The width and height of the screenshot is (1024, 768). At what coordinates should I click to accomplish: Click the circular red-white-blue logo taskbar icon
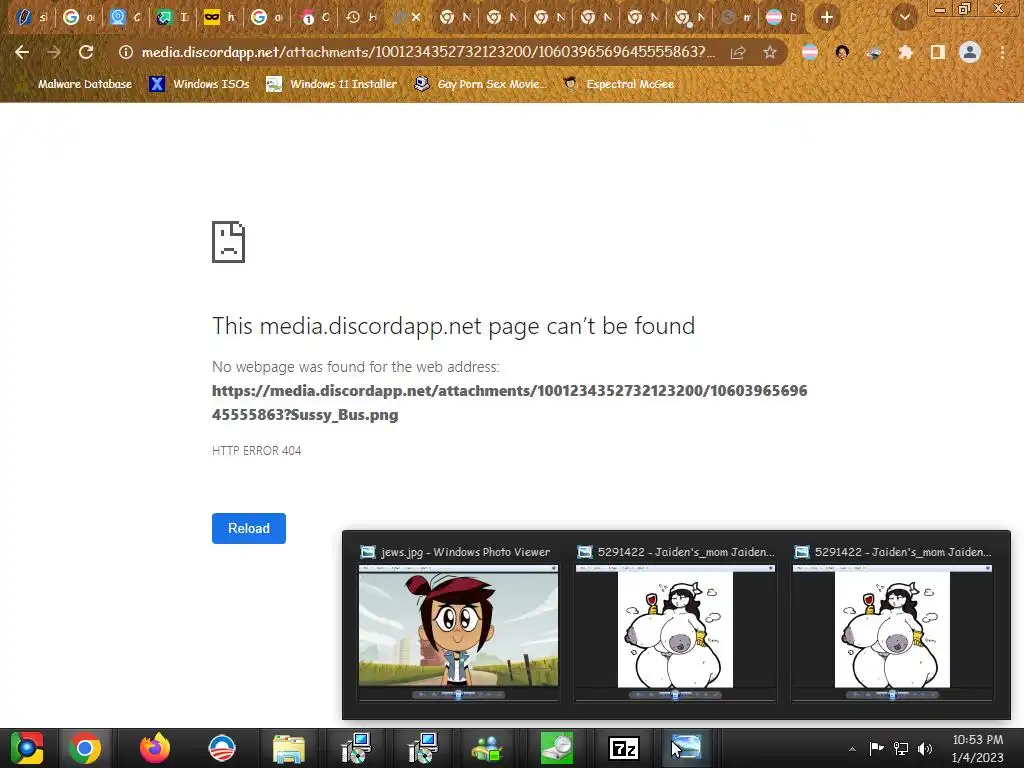tap(222, 748)
